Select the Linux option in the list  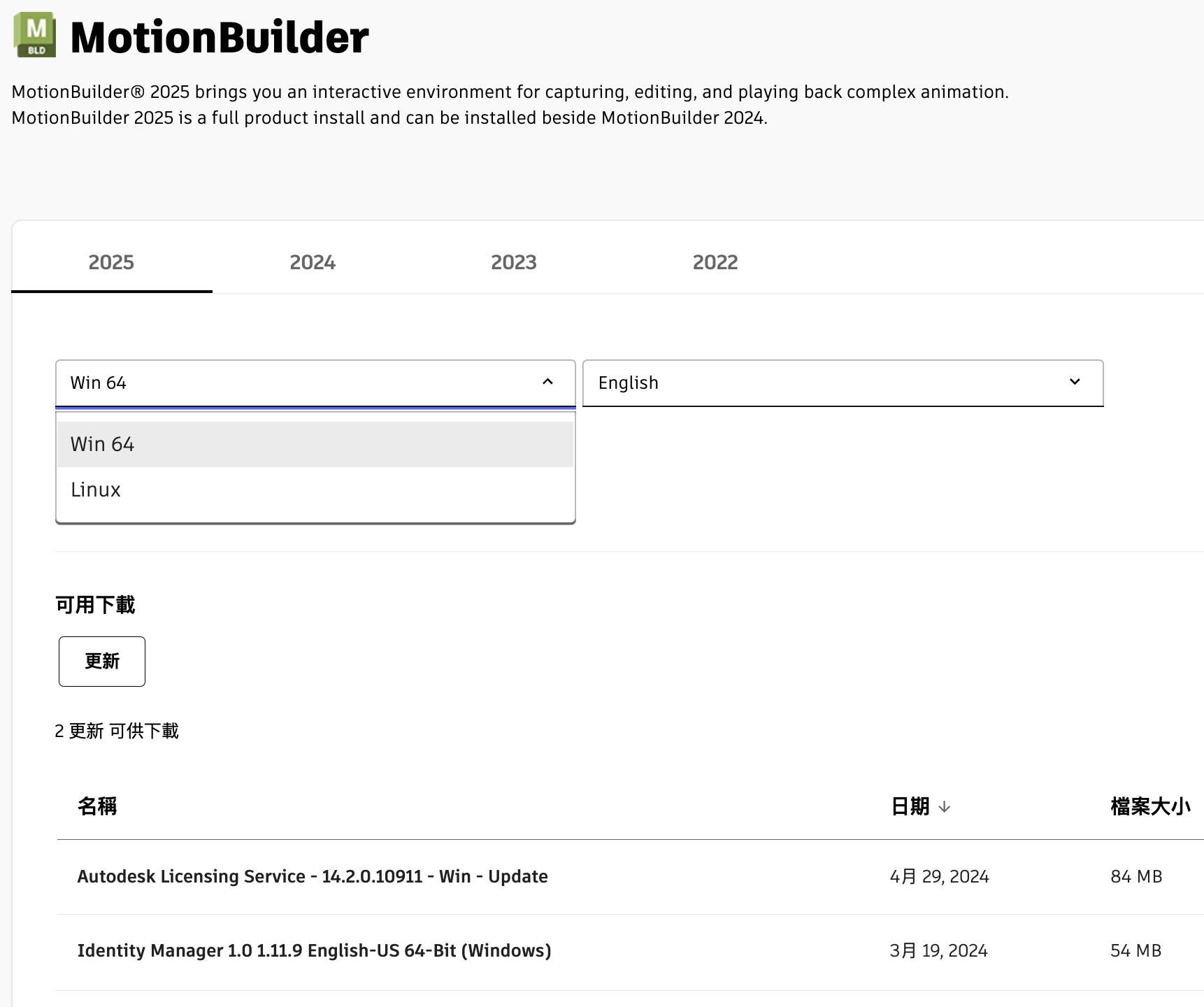tap(96, 490)
